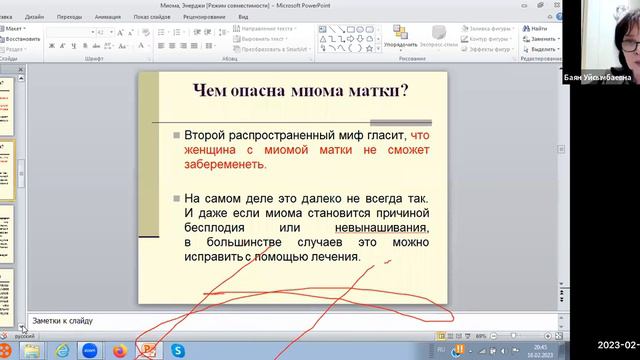This screenshot has width=640, height=360.
Task: Align text left
Action: pyautogui.click(x=161, y=46)
